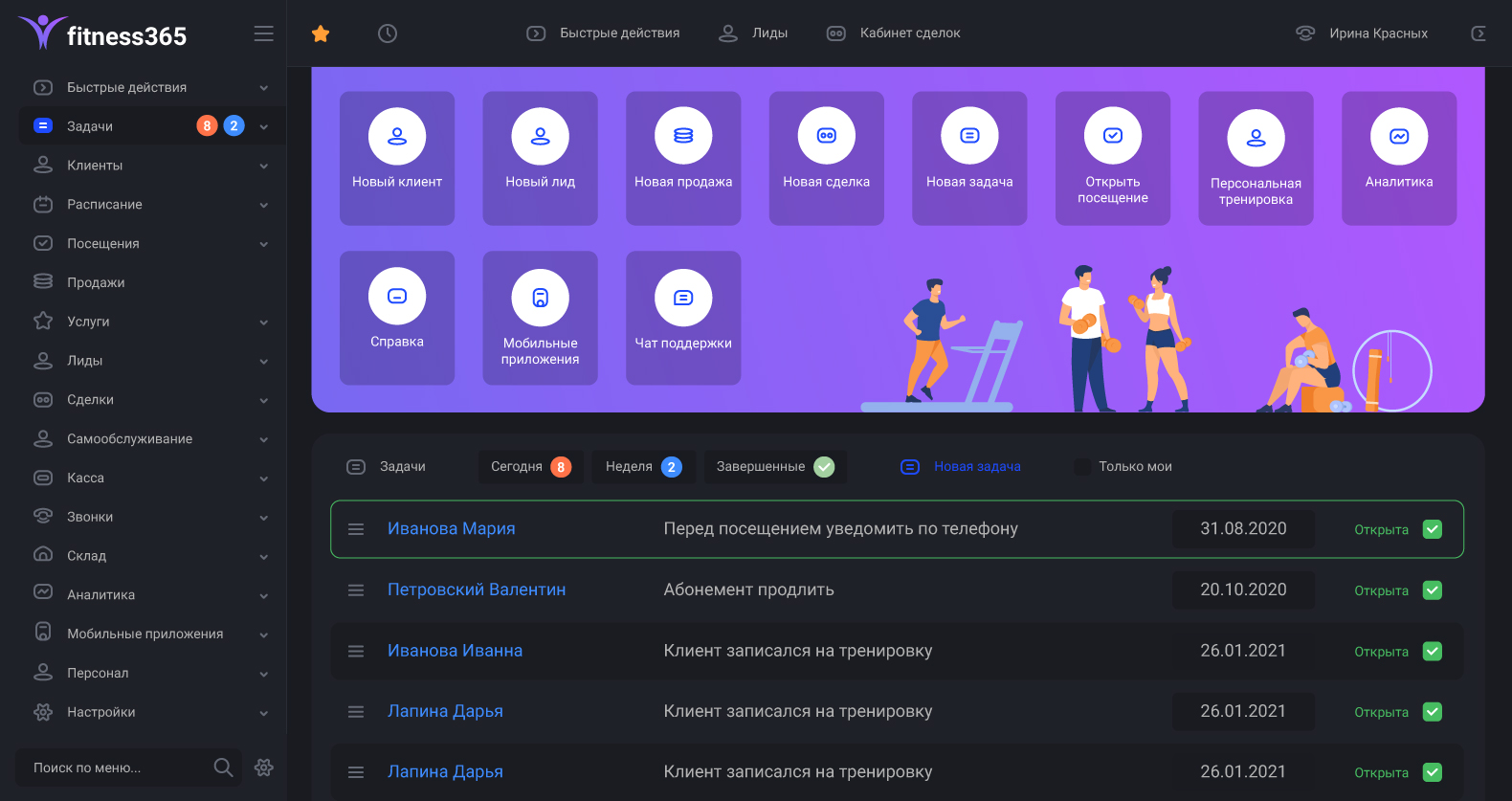This screenshot has height=801, width=1512.
Task: Open the gear icon beside menu search
Action: (264, 768)
